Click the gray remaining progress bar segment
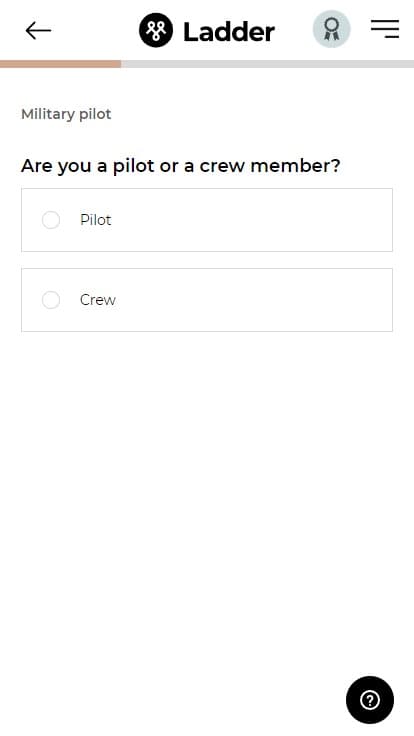414x736 pixels. (x=268, y=64)
